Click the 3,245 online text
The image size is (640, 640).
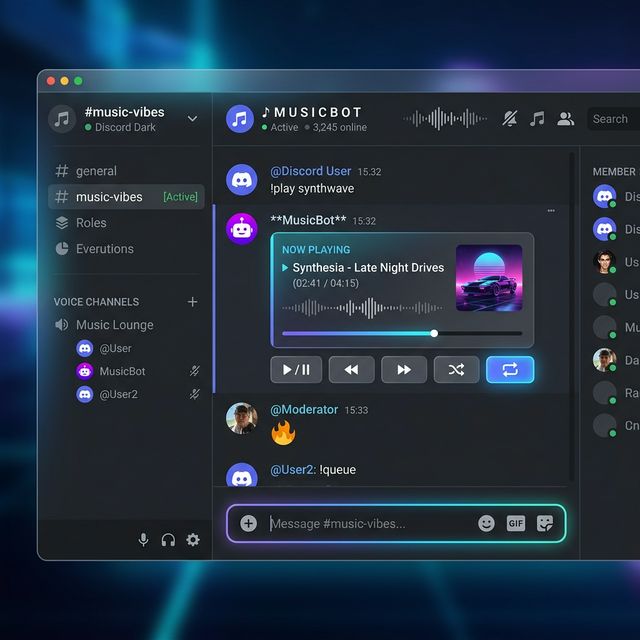(340, 127)
